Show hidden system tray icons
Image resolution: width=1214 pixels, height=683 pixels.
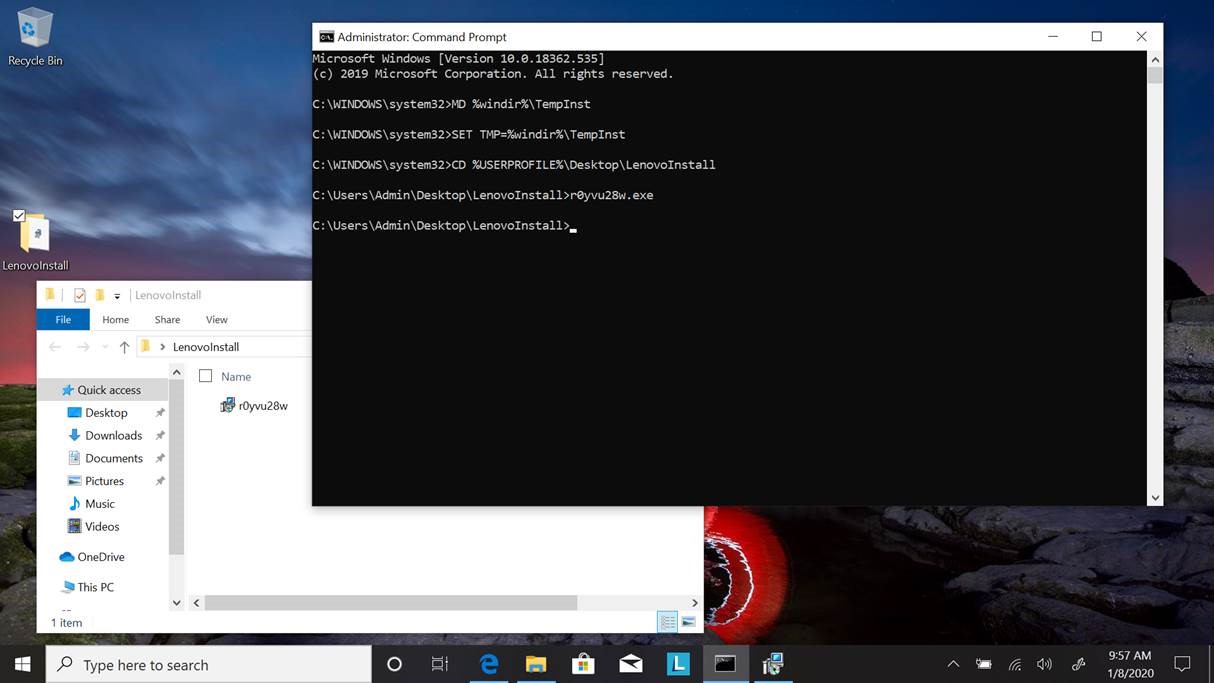click(953, 664)
